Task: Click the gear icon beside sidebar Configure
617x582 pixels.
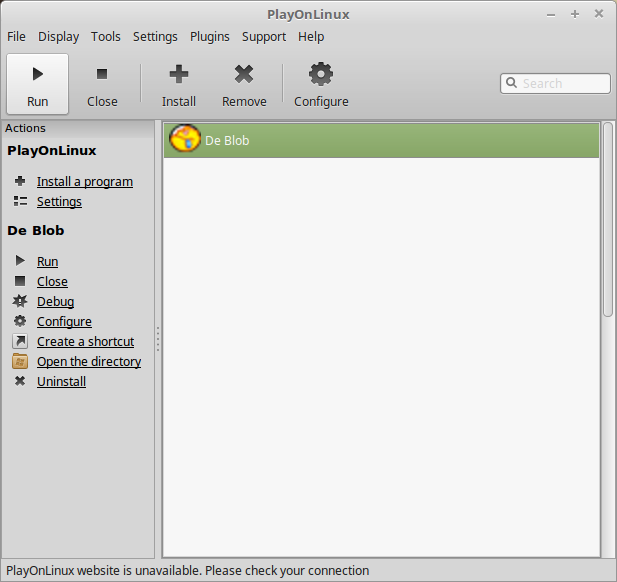Action: [x=20, y=321]
